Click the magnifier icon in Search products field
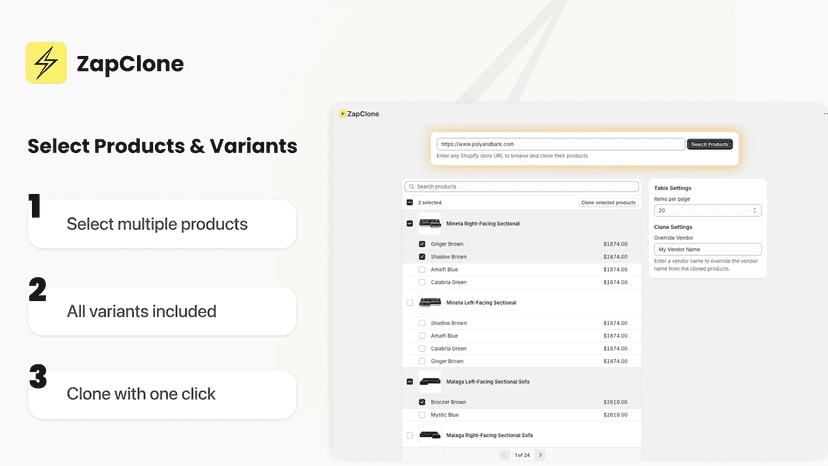 tap(411, 187)
